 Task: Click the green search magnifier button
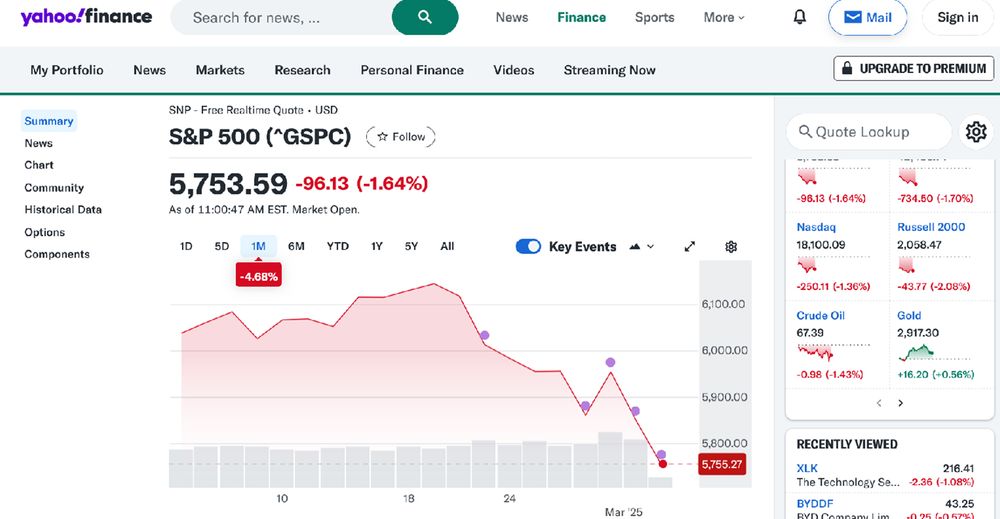tap(425, 17)
